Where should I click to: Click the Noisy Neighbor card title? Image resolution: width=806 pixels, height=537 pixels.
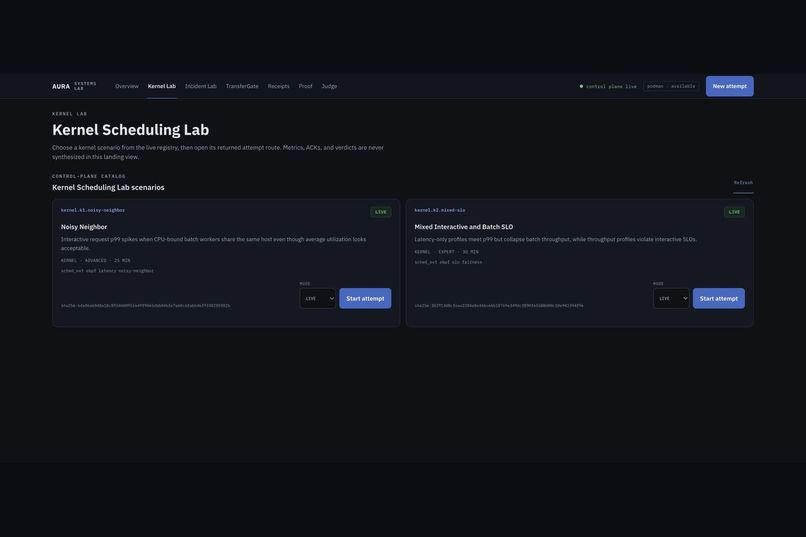point(84,227)
